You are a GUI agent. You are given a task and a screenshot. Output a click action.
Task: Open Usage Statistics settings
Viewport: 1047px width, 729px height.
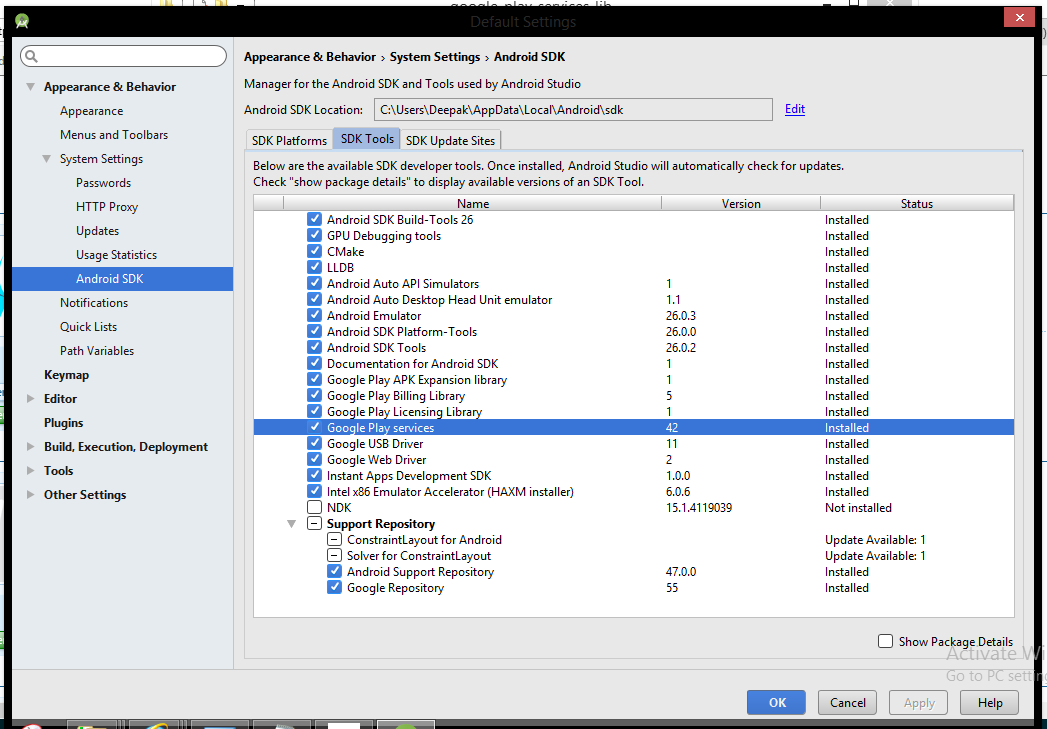117,255
